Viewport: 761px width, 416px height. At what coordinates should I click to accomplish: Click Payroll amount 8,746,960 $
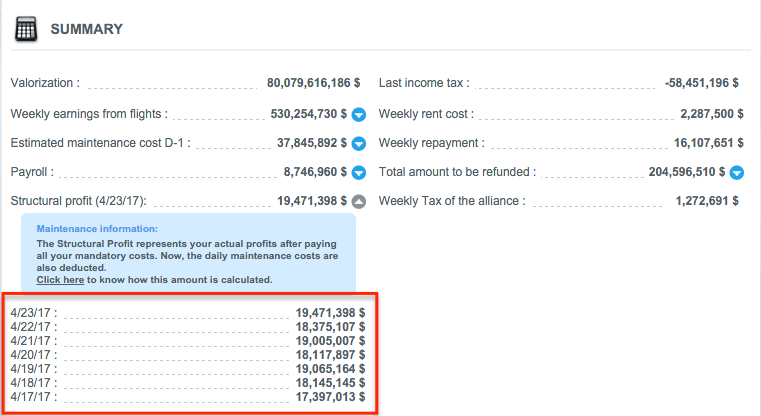click(x=315, y=172)
